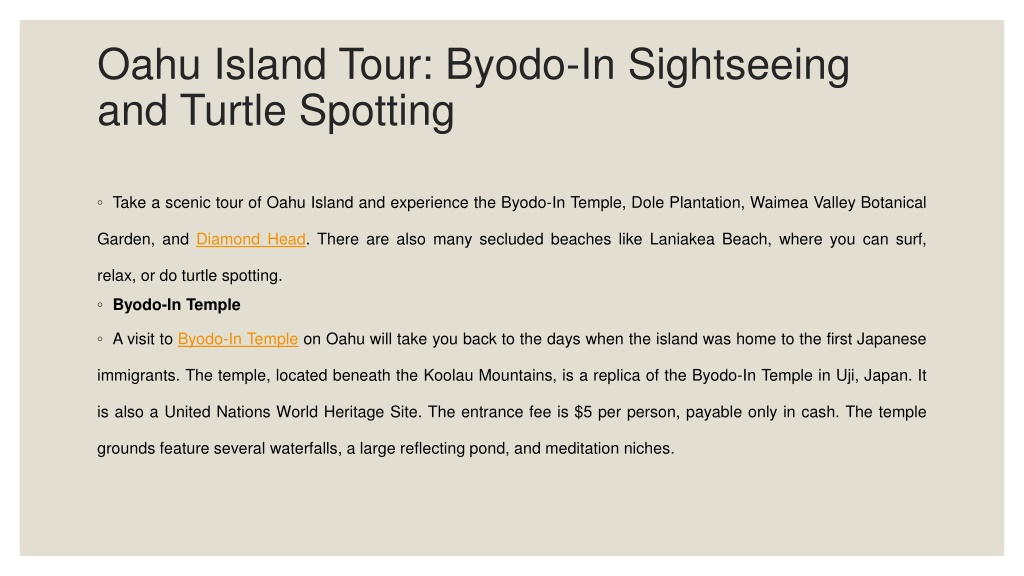1024x576 pixels.
Task: Select the bold Byodo-In Temple heading
Action: coord(176,305)
